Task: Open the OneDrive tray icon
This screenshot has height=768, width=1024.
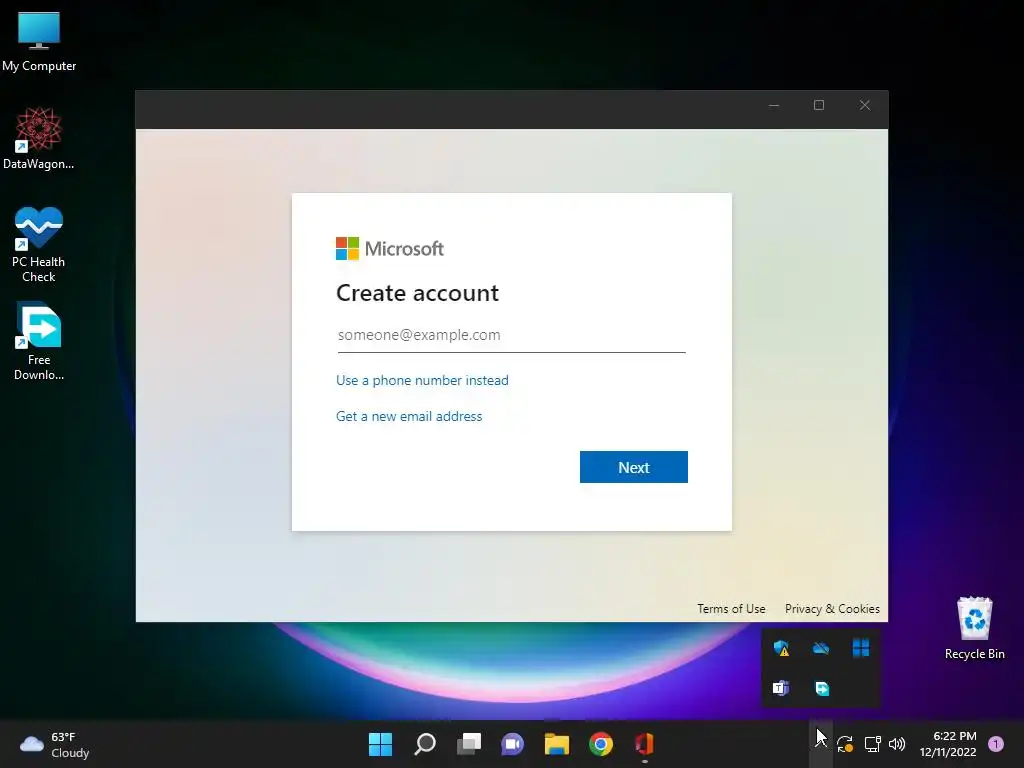Action: (x=821, y=648)
